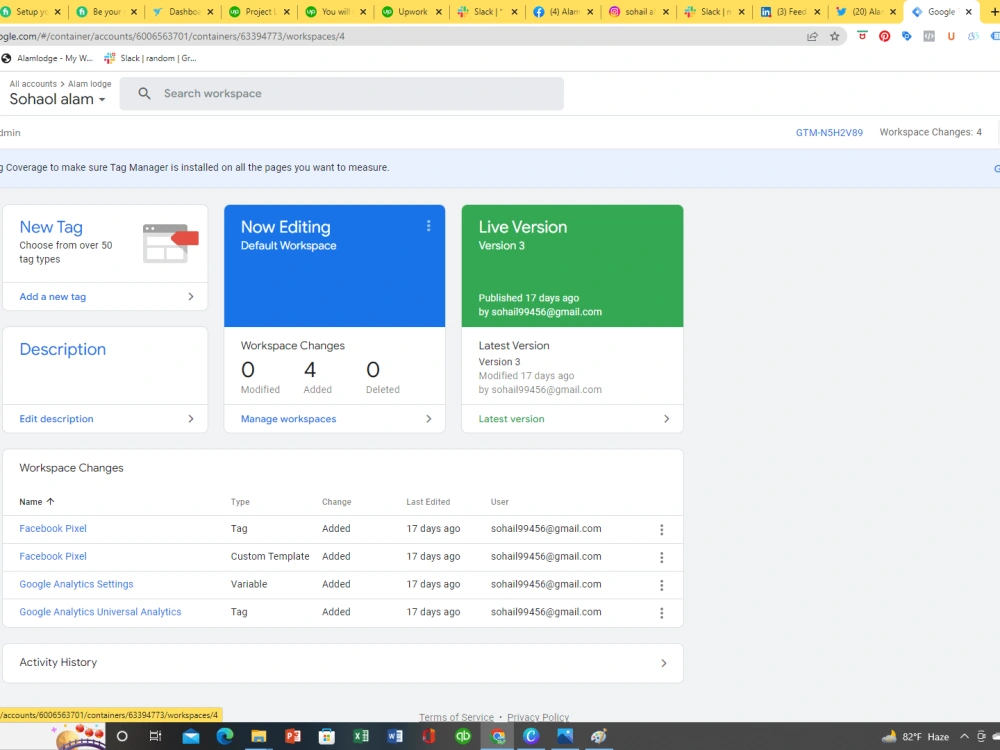Viewport: 1000px width, 750px height.
Task: Sort the table by the Name column arrow
Action: coord(50,501)
